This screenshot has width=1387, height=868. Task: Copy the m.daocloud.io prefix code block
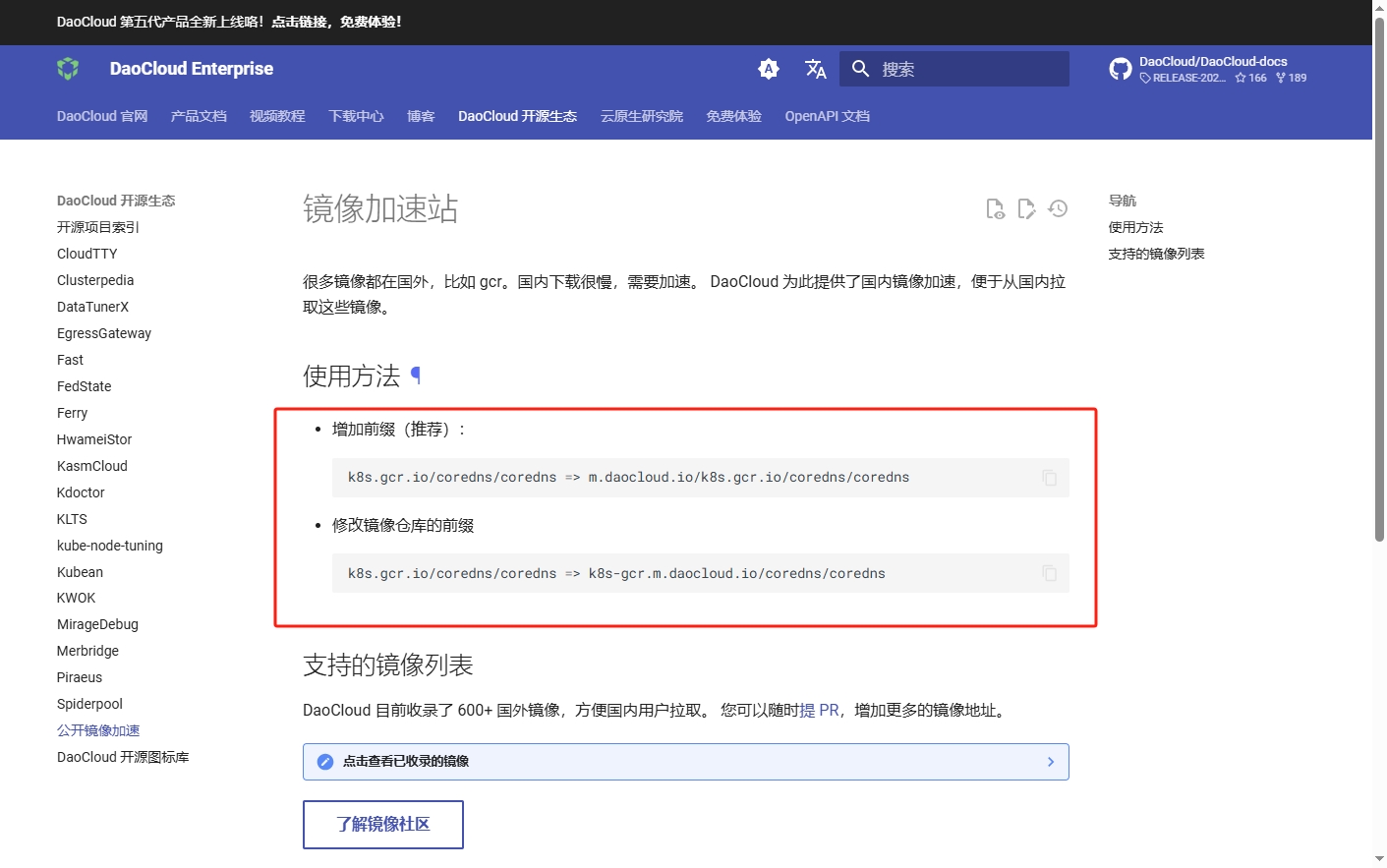[1050, 478]
